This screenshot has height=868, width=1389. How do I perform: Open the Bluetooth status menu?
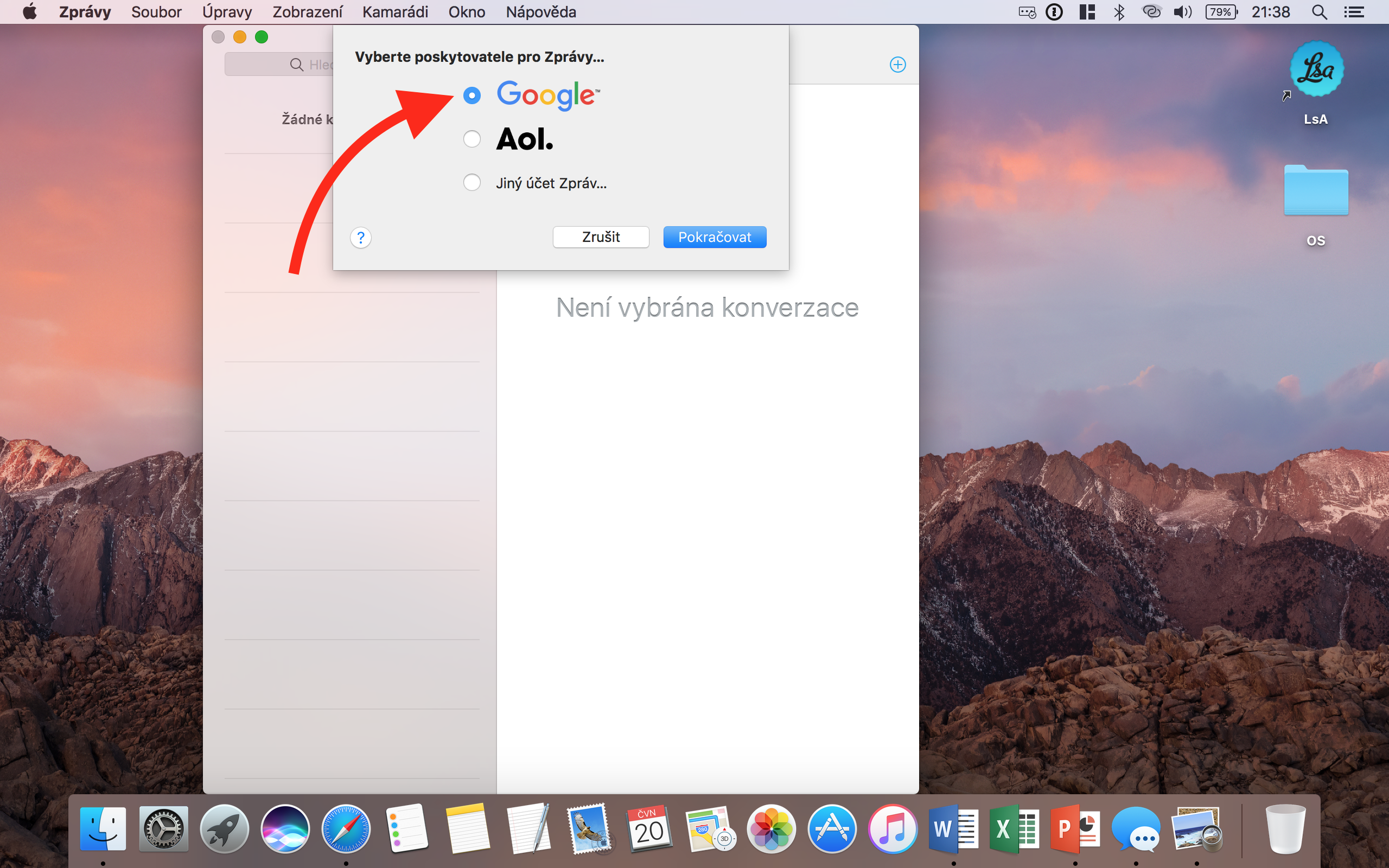1119,11
